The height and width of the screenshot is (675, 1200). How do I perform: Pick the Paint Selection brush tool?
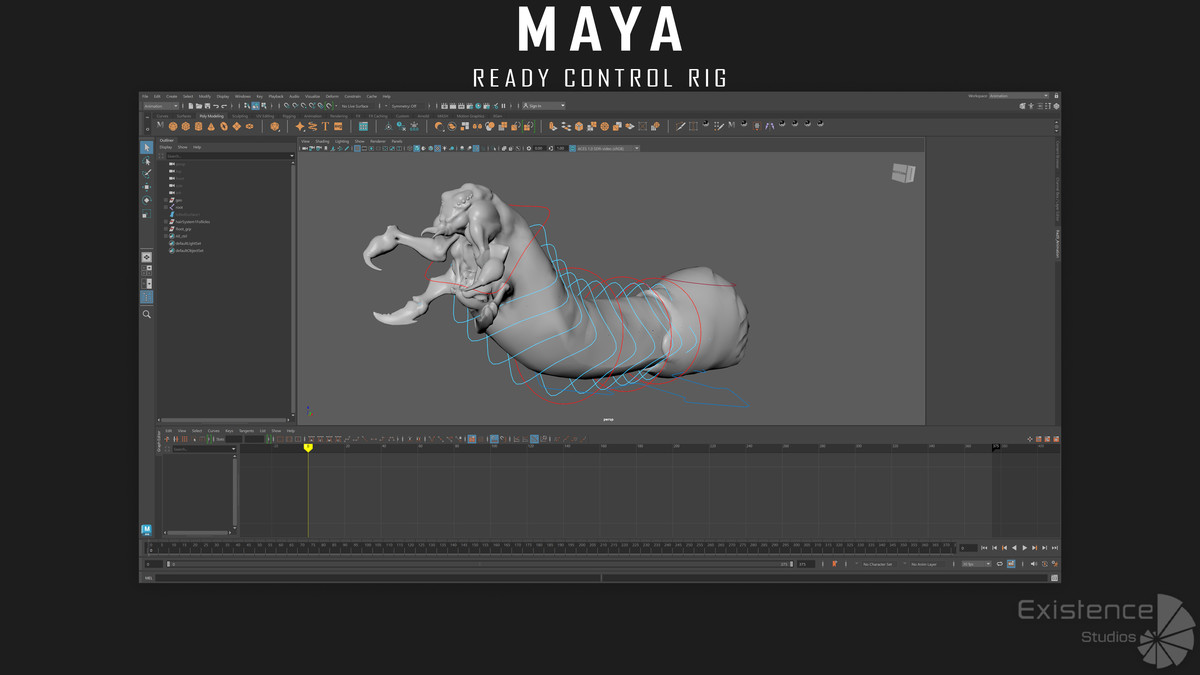point(146,174)
